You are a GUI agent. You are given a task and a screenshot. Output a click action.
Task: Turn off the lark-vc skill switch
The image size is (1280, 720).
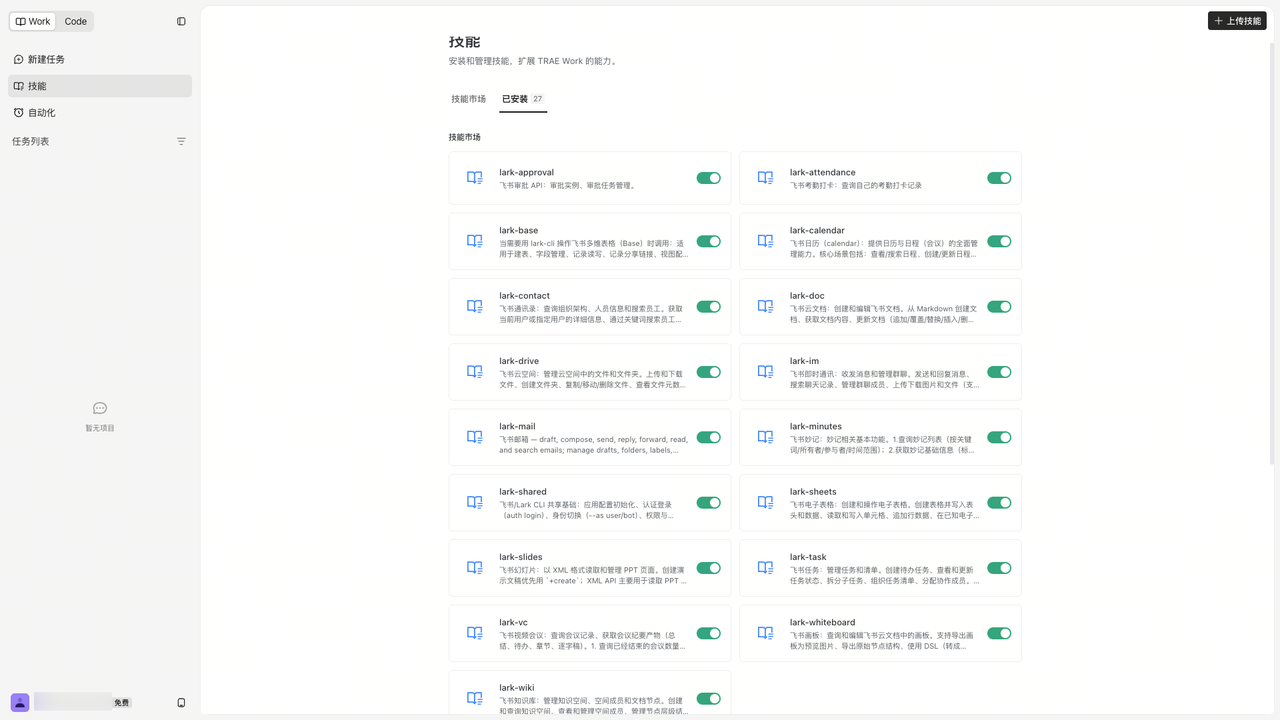tap(709, 633)
